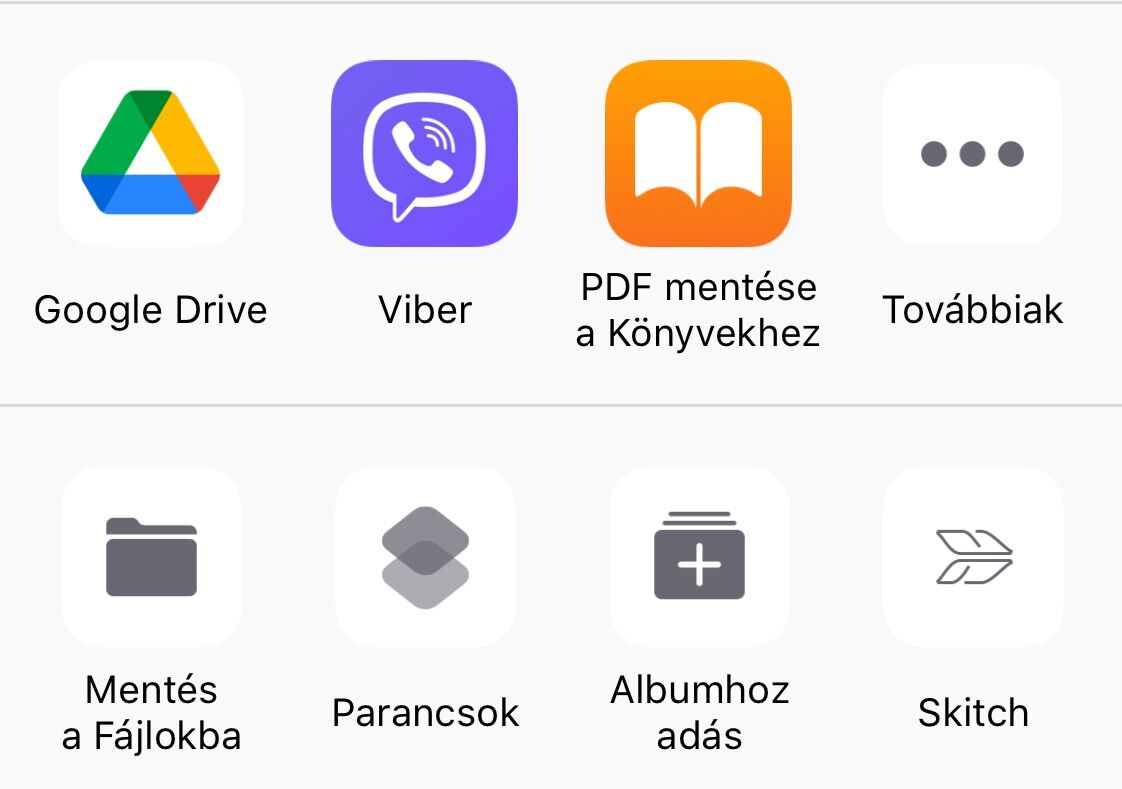The image size is (1122, 789).
Task: Select the Parancsok label text
Action: pyautogui.click(x=425, y=712)
